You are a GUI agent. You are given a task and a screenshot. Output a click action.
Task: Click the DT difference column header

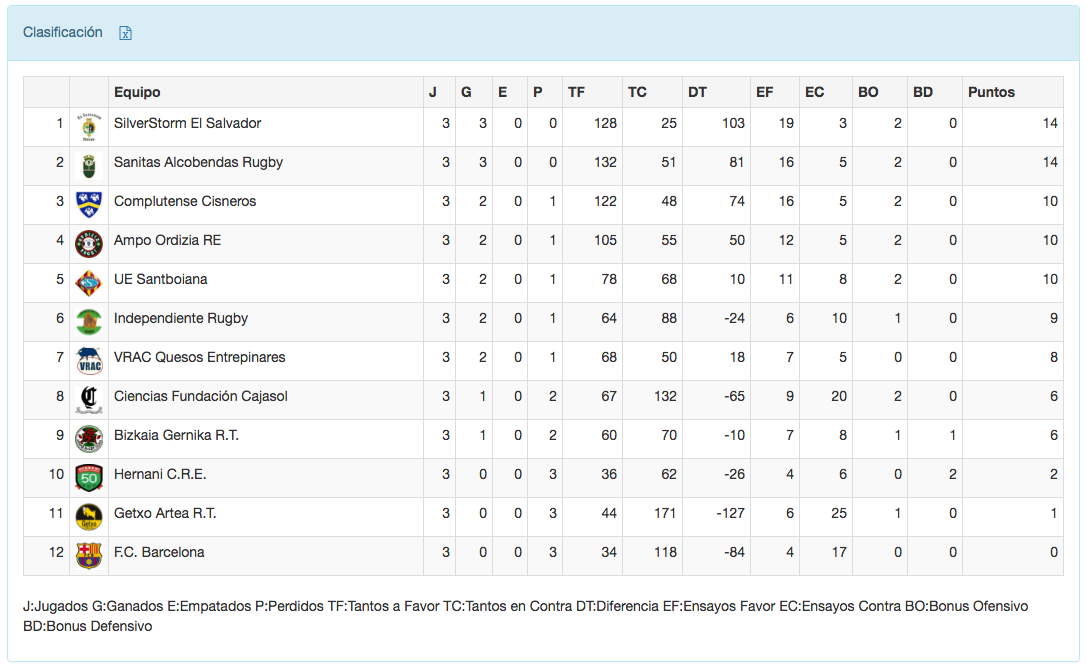(x=697, y=92)
